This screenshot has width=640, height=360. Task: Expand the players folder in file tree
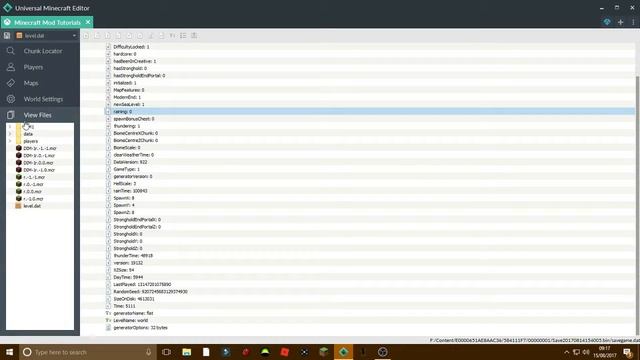[10, 141]
